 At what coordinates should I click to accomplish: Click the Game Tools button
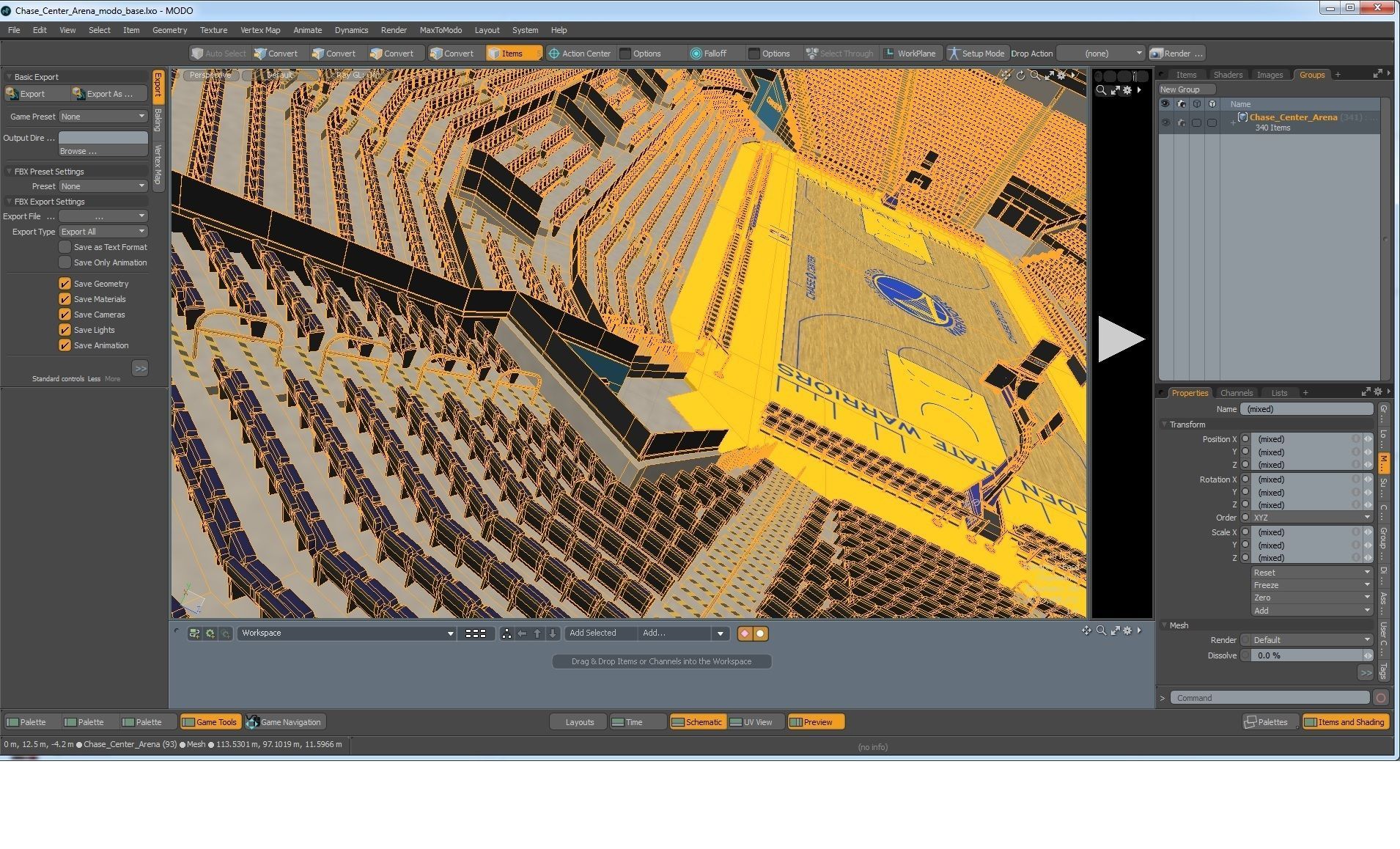tap(210, 722)
